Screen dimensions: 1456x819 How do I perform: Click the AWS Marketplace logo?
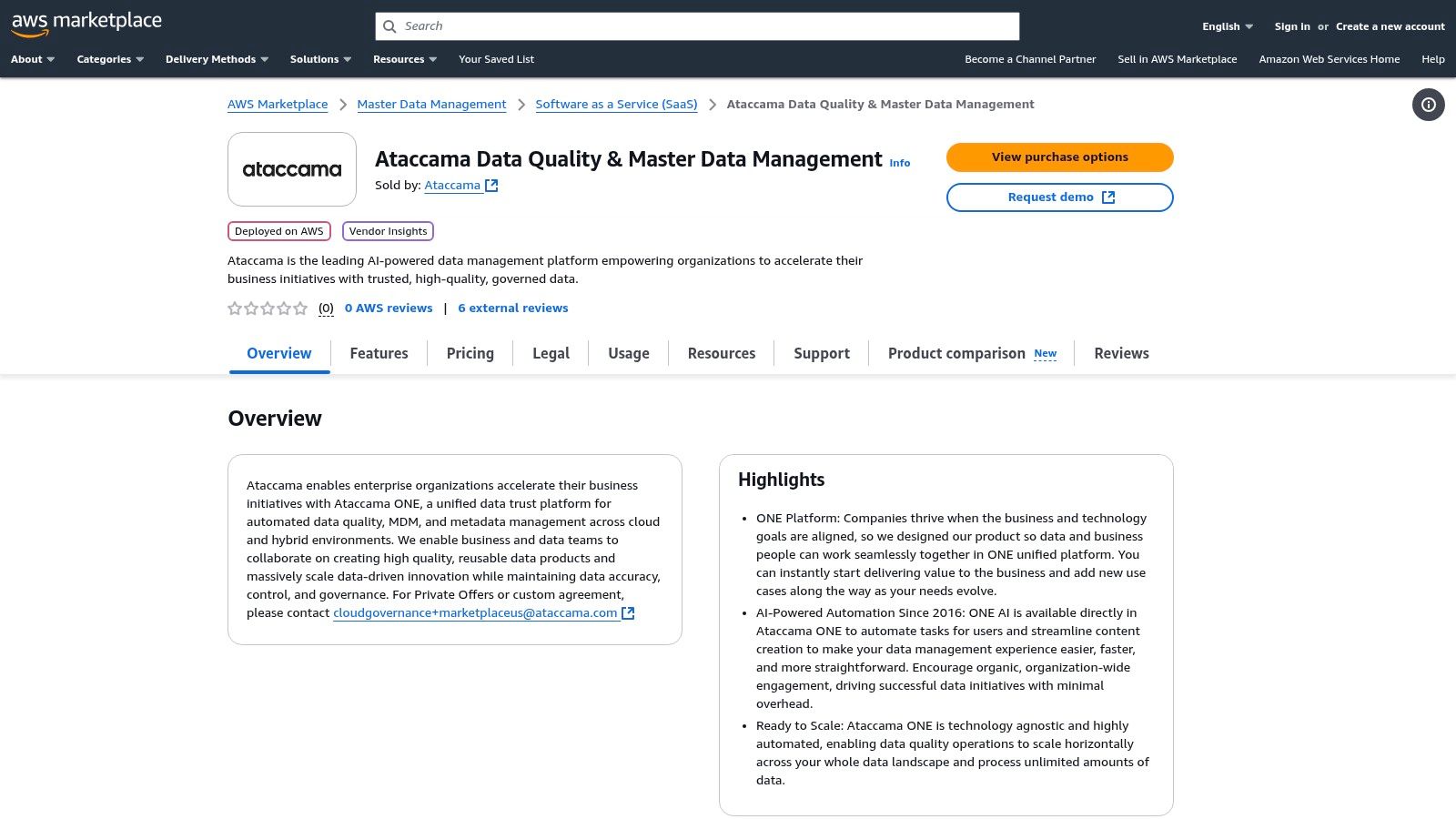(x=86, y=24)
